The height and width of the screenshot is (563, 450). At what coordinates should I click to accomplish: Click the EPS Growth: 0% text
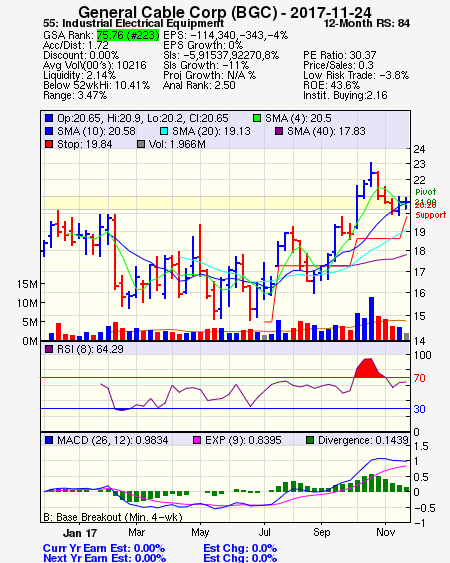click(x=203, y=45)
